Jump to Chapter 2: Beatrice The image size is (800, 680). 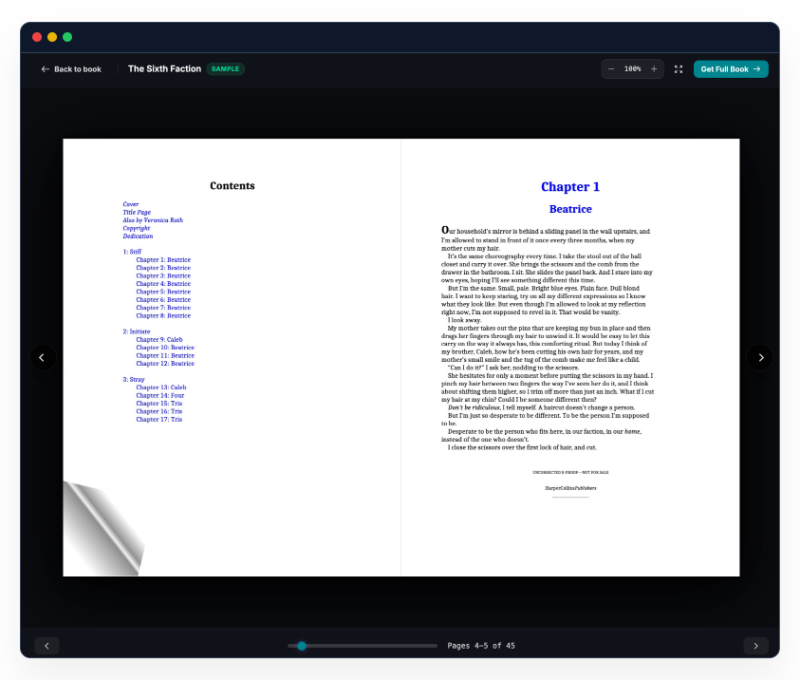(x=163, y=268)
